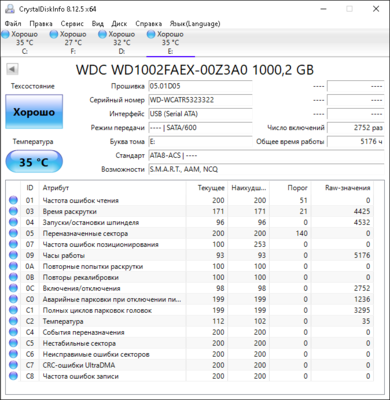Click the CrystalDiskInfo title bar app icon
The width and height of the screenshot is (390, 400).
click(10, 9)
